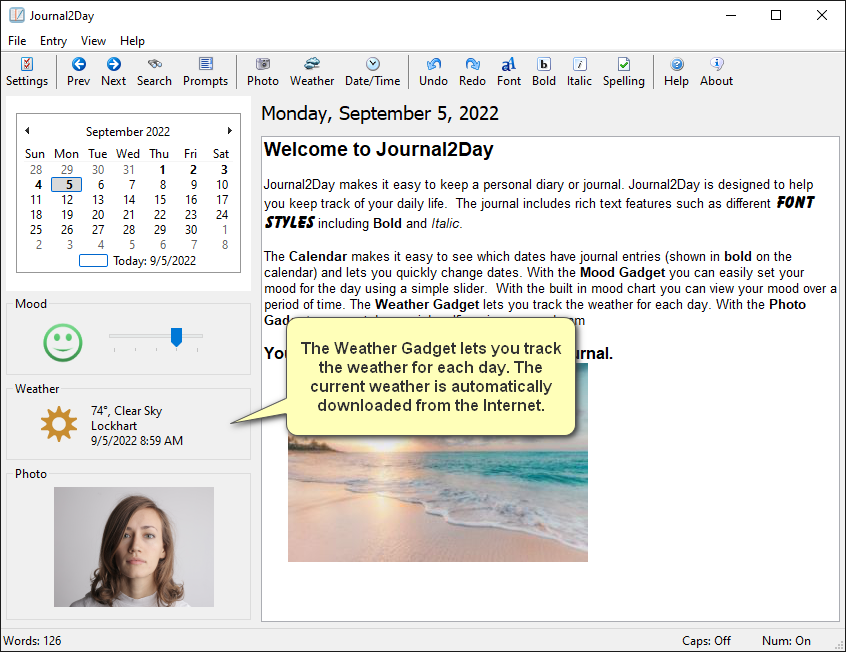Screen dimensions: 846x652
Task: Open the About toolbar icon
Action: coord(717,72)
